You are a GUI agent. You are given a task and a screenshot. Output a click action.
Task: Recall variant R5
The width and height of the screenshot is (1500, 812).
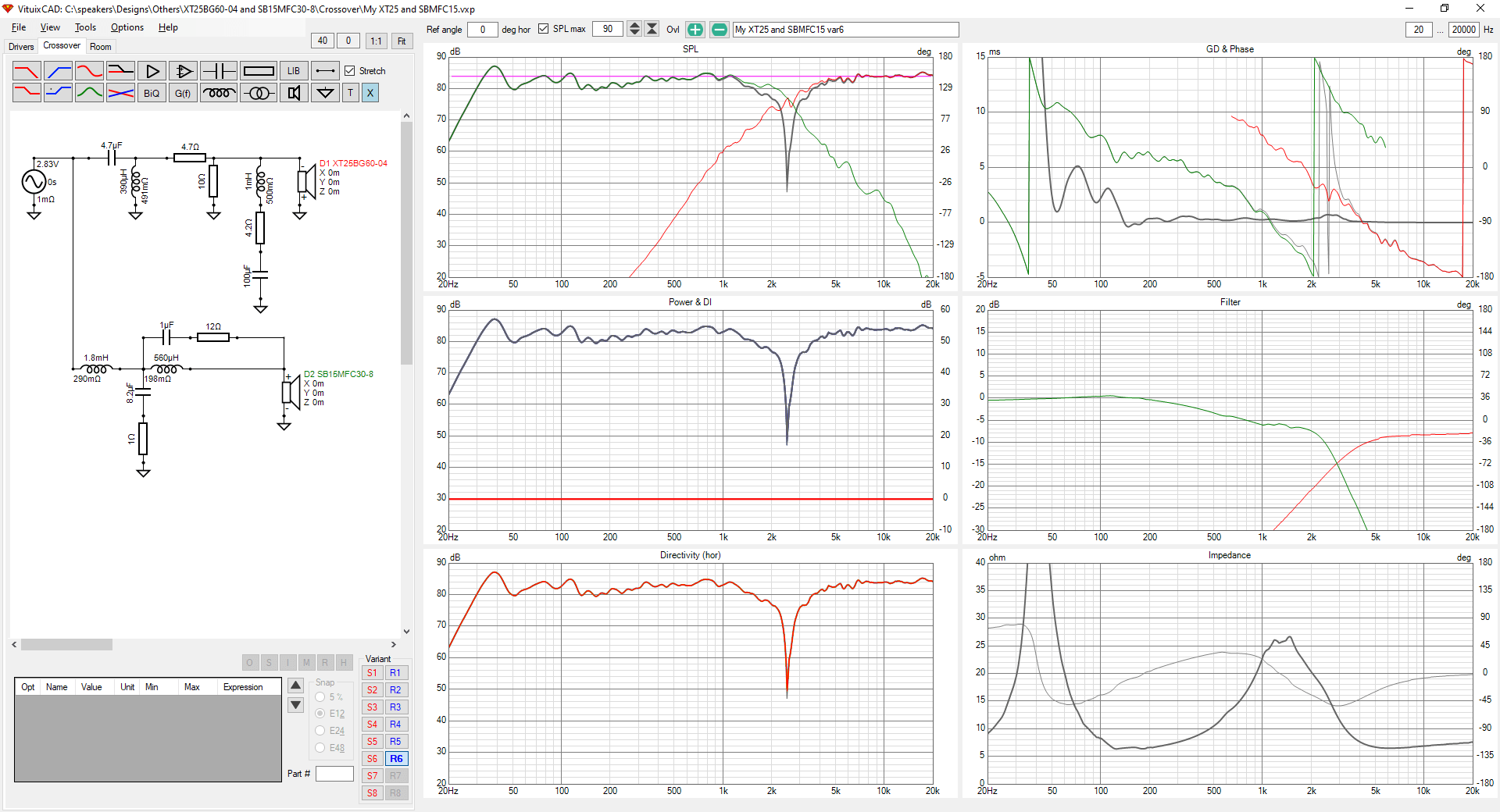(x=396, y=742)
